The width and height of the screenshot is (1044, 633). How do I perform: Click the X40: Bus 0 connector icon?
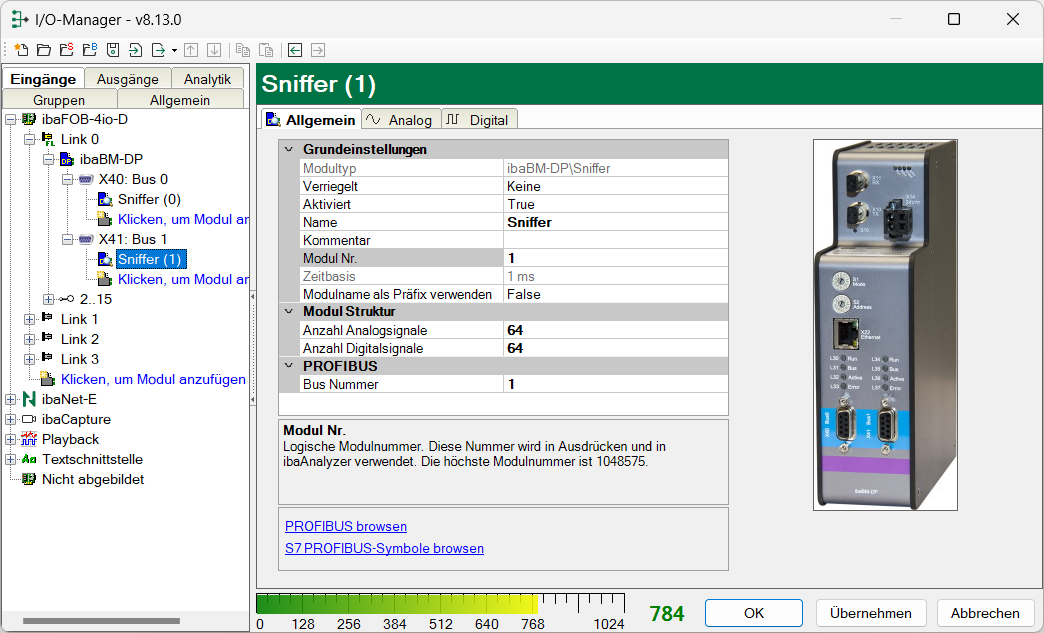pos(86,179)
